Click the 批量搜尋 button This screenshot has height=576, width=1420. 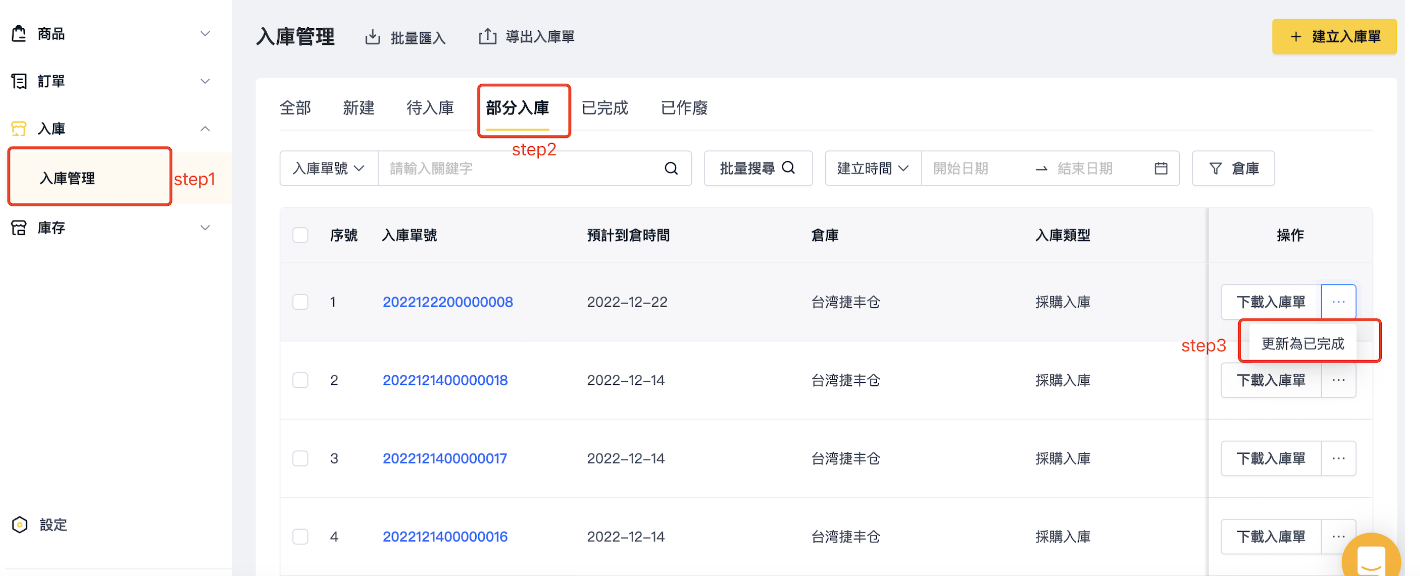758,169
